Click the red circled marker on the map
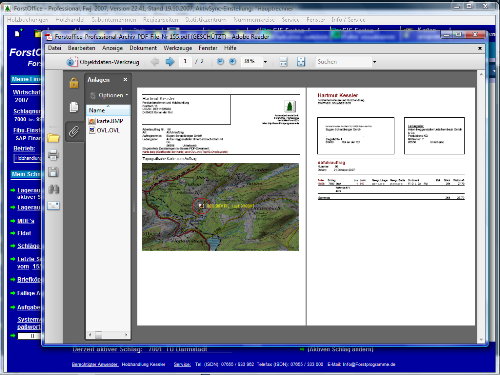Image resolution: width=500 pixels, height=375 pixels. 201,206
